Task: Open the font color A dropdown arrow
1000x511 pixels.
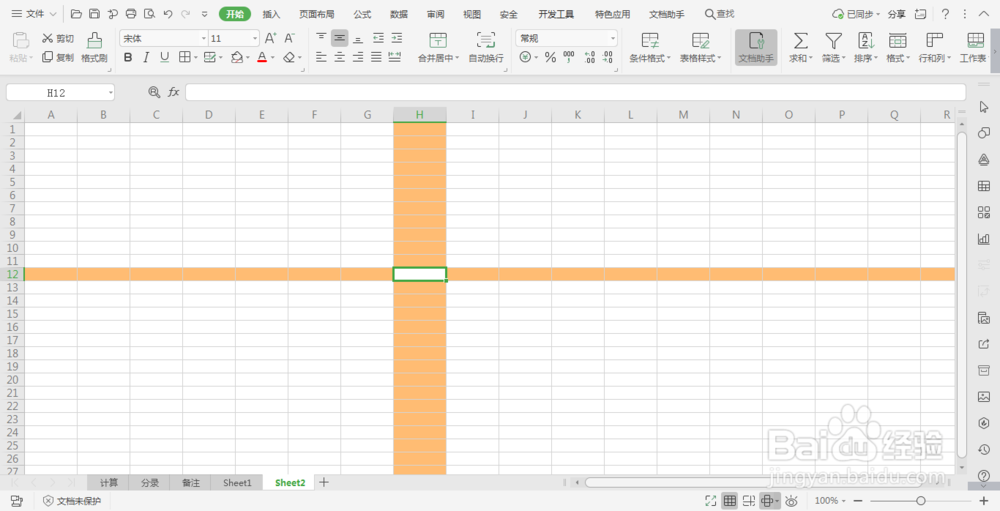Action: 273,58
